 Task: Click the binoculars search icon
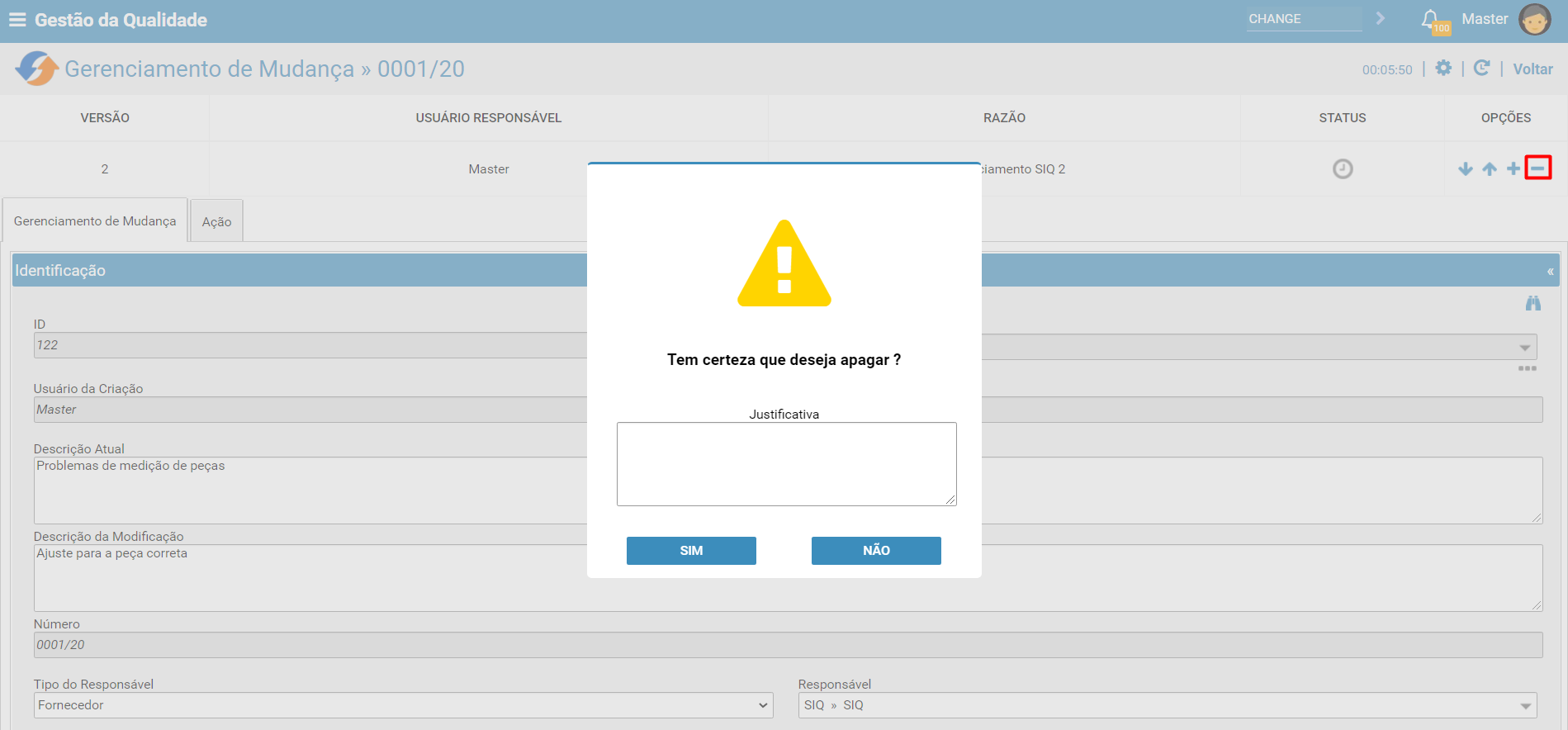pos(1533,303)
